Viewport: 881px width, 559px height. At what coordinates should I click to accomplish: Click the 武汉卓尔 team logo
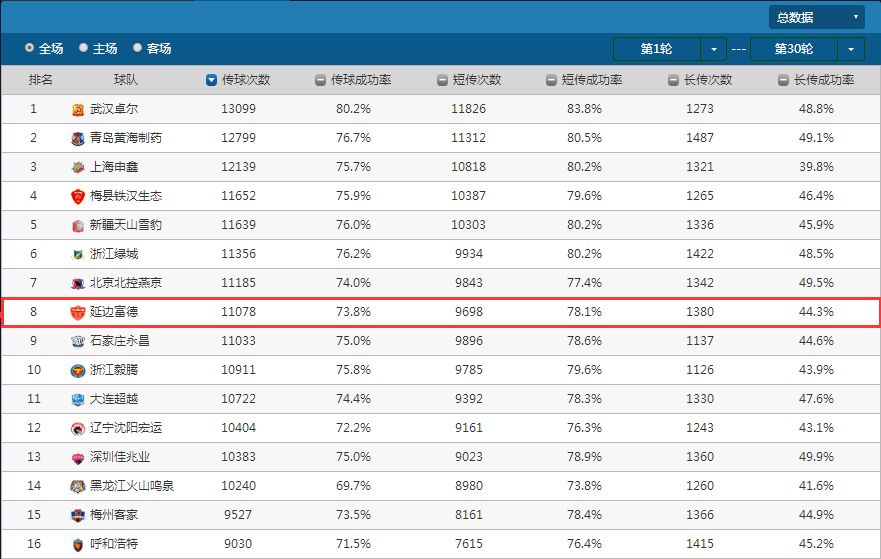(78, 110)
